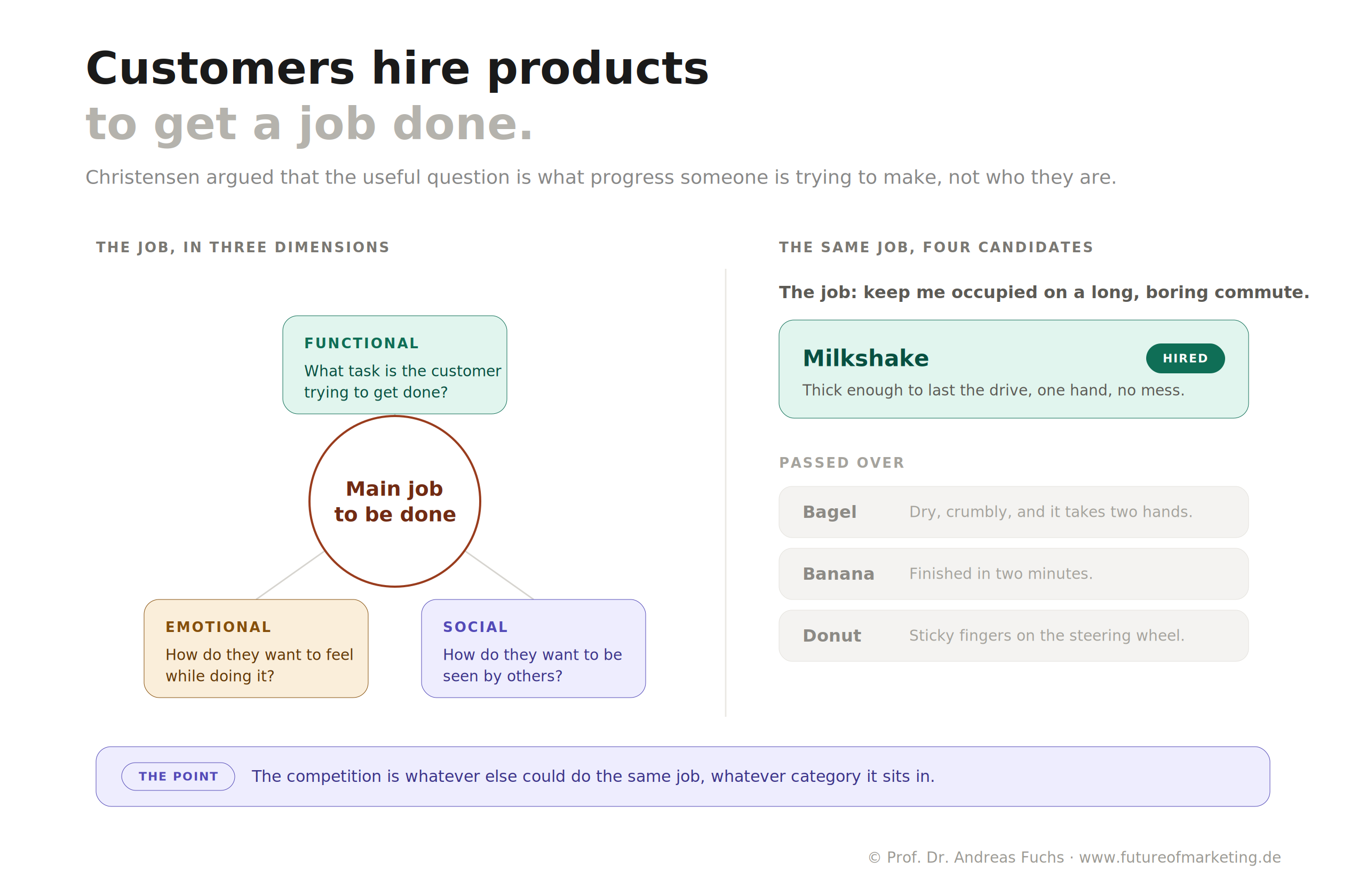Click the Customers hire products headline

coord(397,68)
